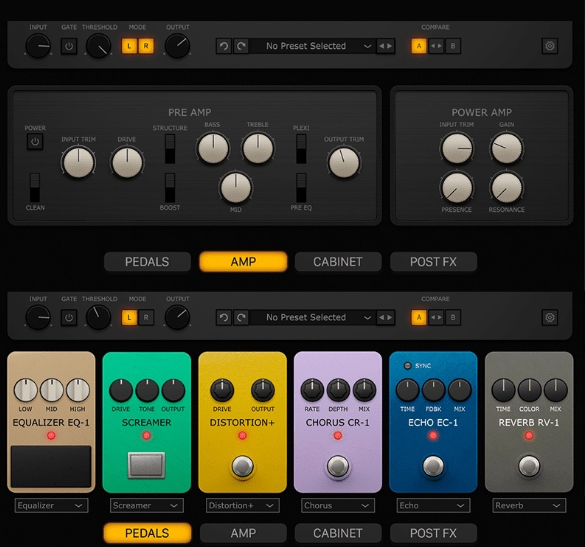Toggle the top Gate power icon
The width and height of the screenshot is (585, 547).
[69, 46]
